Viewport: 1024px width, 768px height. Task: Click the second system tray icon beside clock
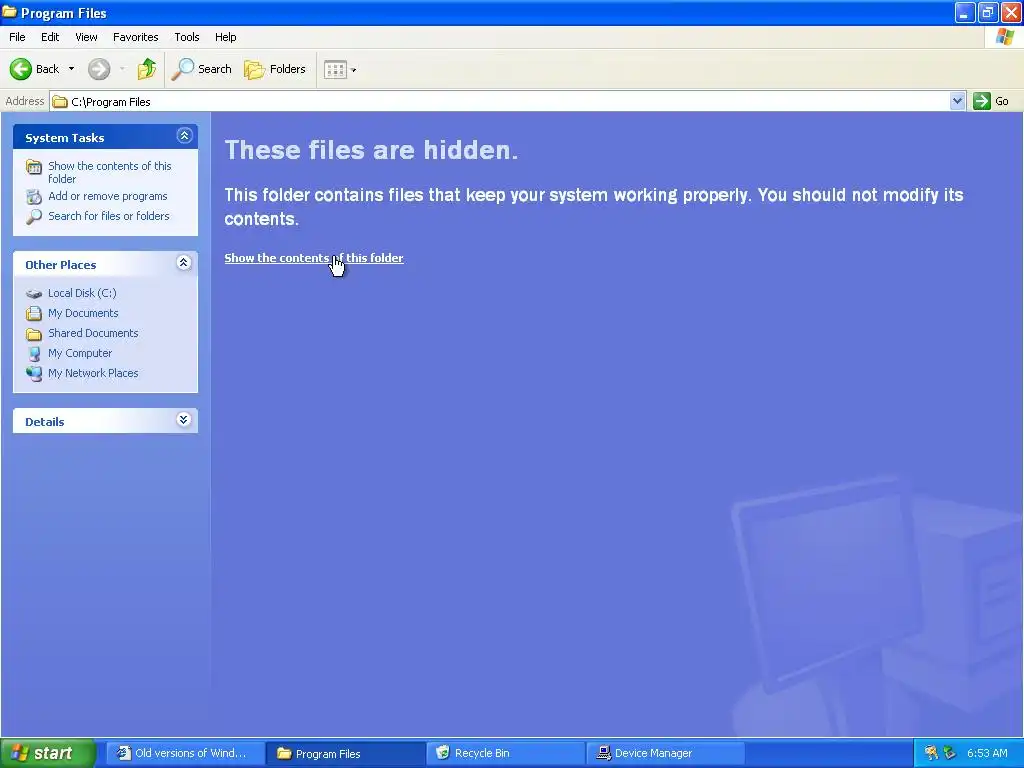pos(950,753)
